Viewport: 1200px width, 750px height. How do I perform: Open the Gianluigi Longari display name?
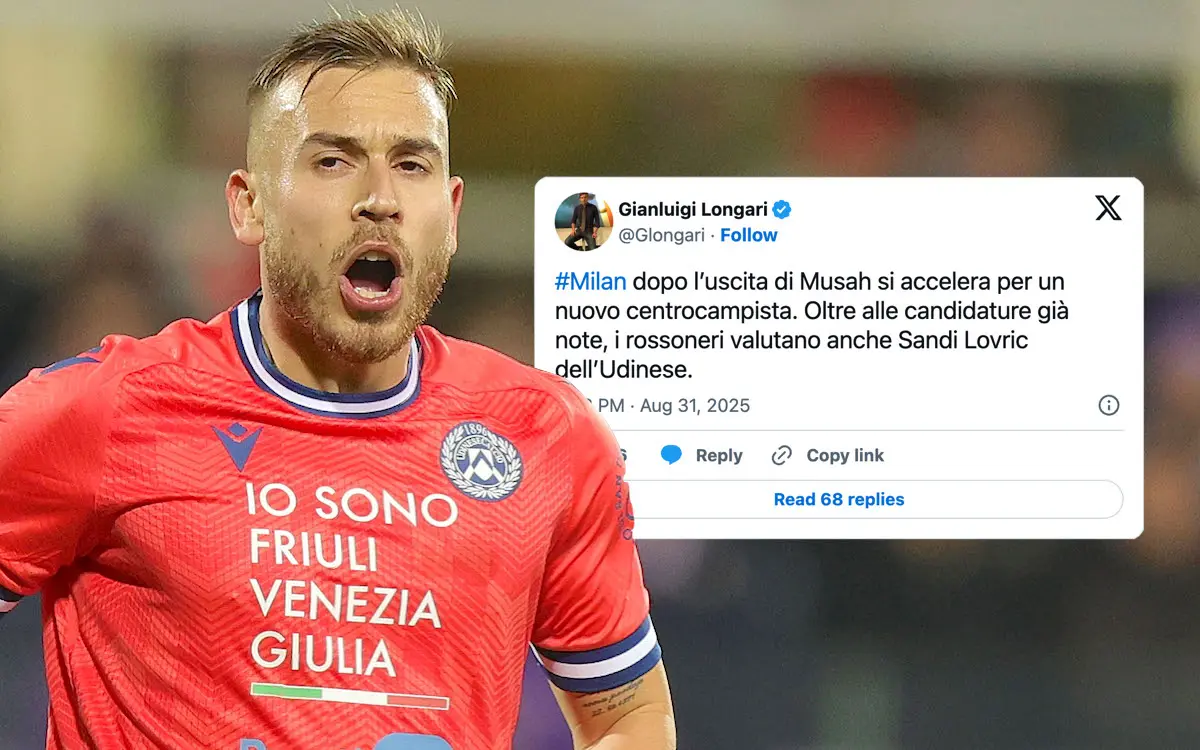coord(693,209)
